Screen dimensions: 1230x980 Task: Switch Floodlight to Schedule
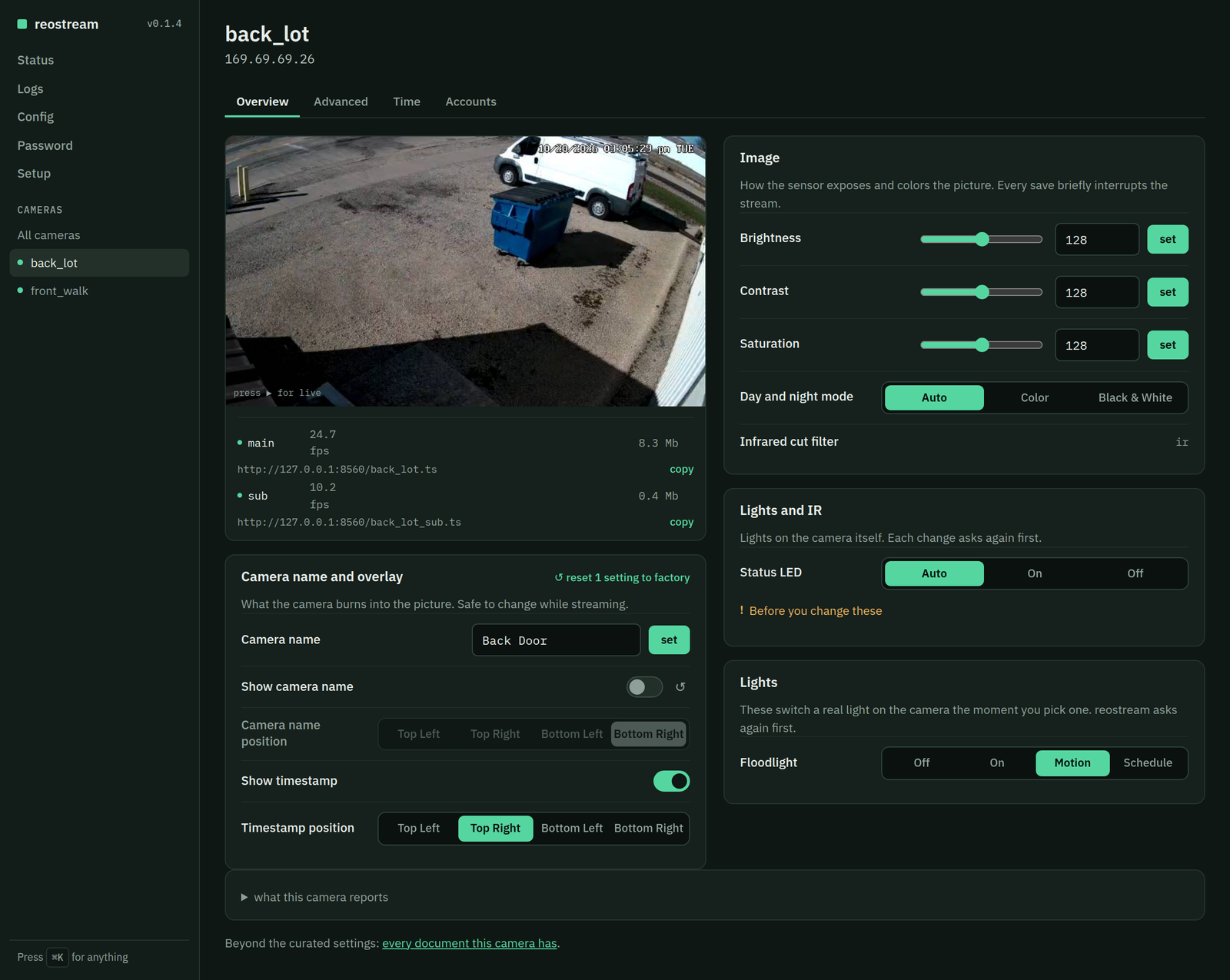point(1148,762)
